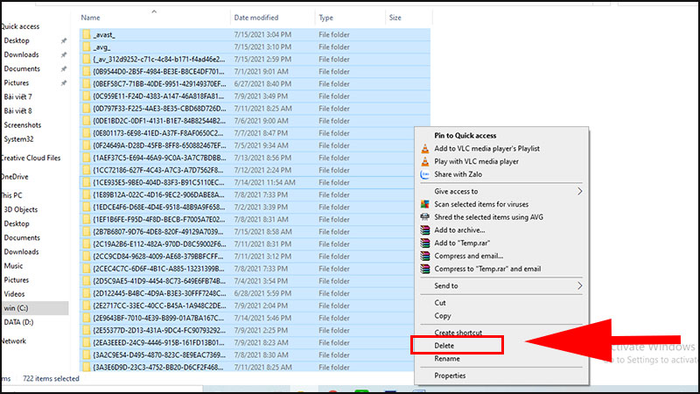Choose Delete from the context menu
The height and width of the screenshot is (394, 700).
444,346
